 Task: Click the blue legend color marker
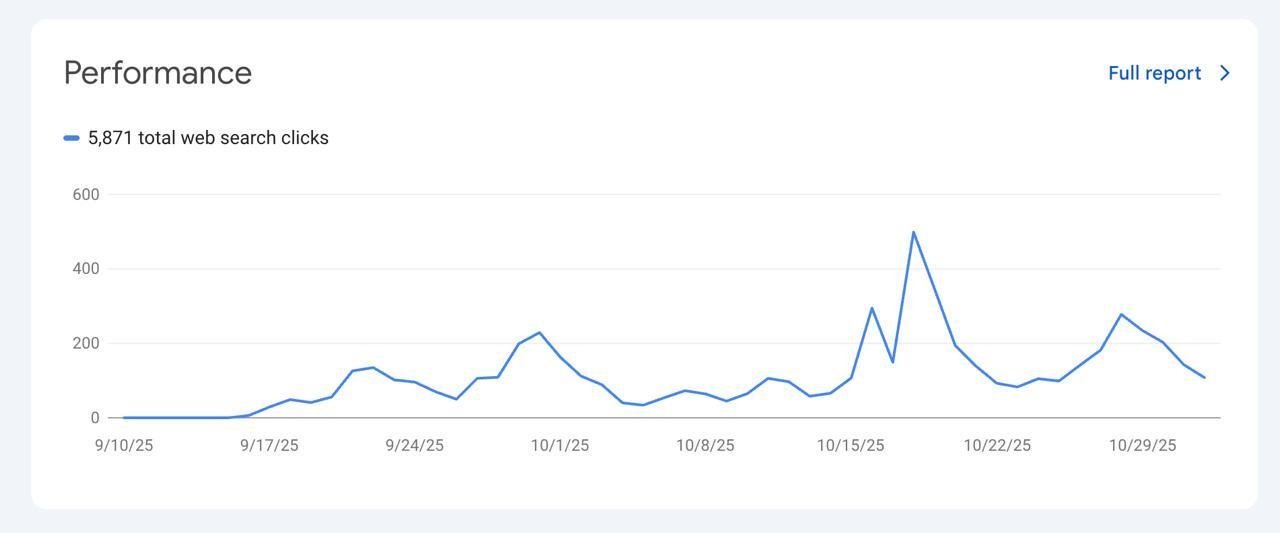[71, 138]
